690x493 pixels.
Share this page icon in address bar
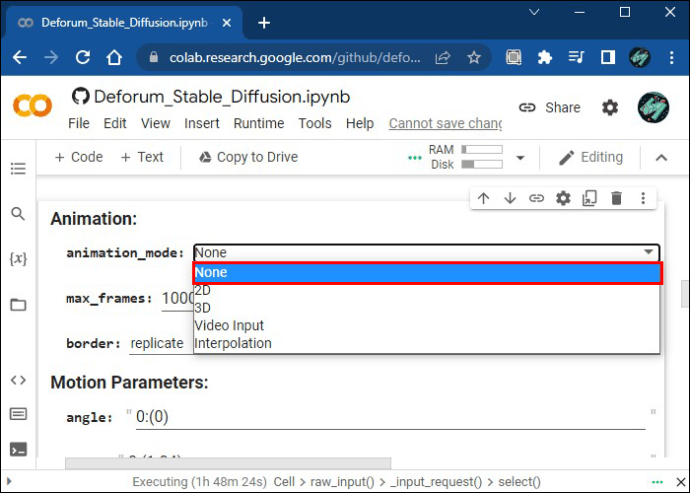coord(443,57)
